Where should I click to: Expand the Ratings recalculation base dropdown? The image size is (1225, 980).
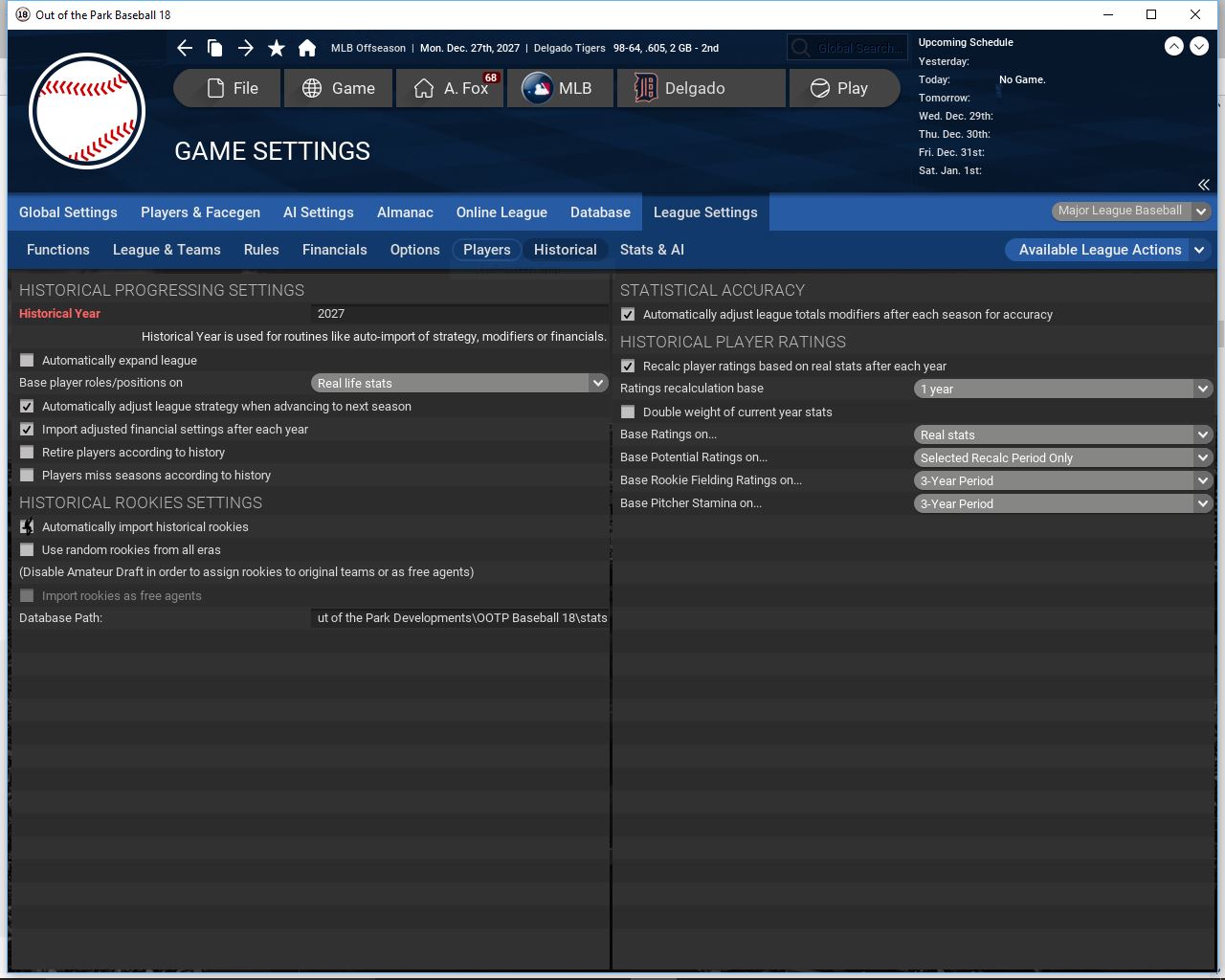coord(1062,390)
